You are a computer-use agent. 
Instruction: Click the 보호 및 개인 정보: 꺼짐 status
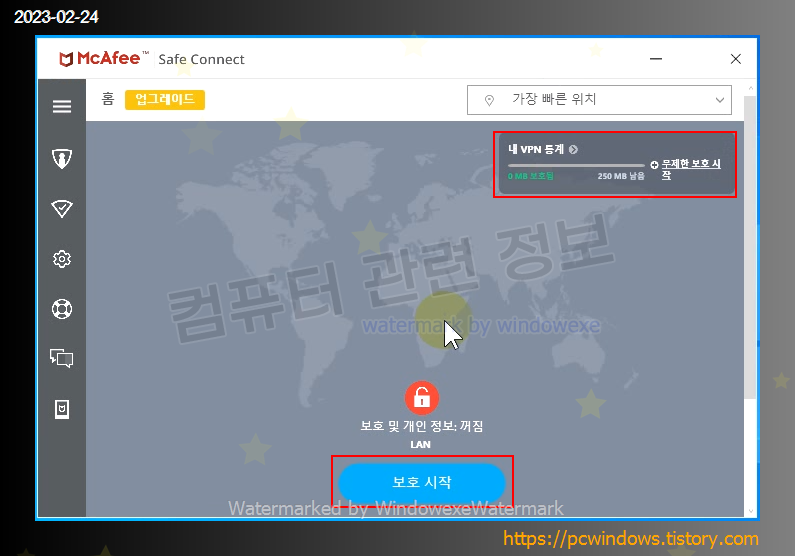tap(422, 426)
